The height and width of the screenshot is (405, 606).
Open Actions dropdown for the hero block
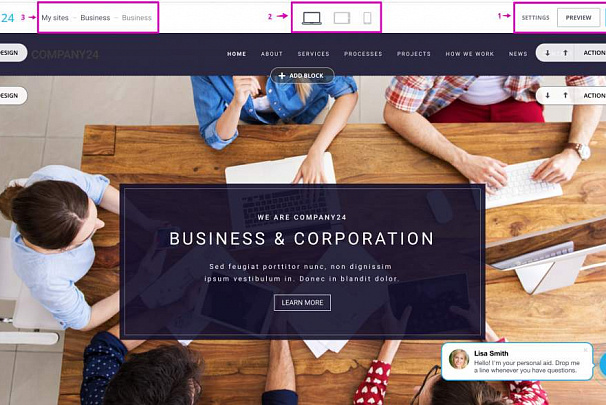(594, 95)
